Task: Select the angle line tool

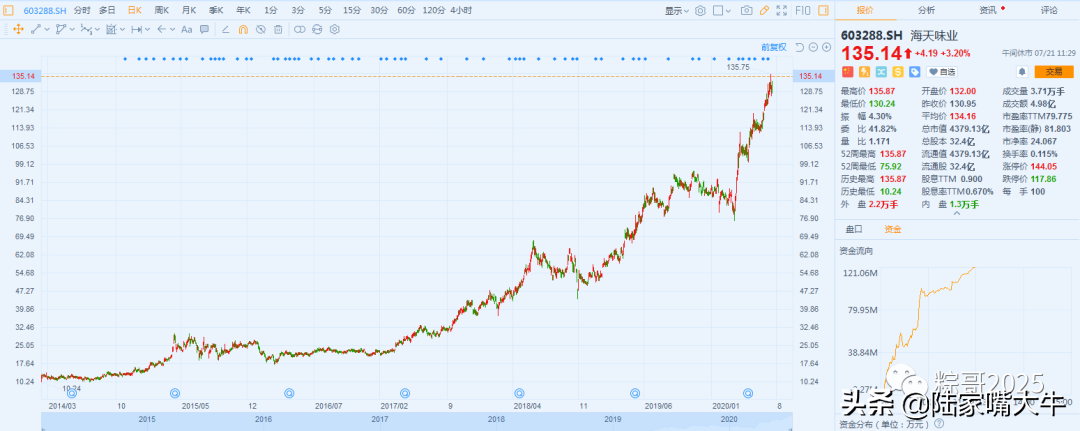Action: (225, 29)
